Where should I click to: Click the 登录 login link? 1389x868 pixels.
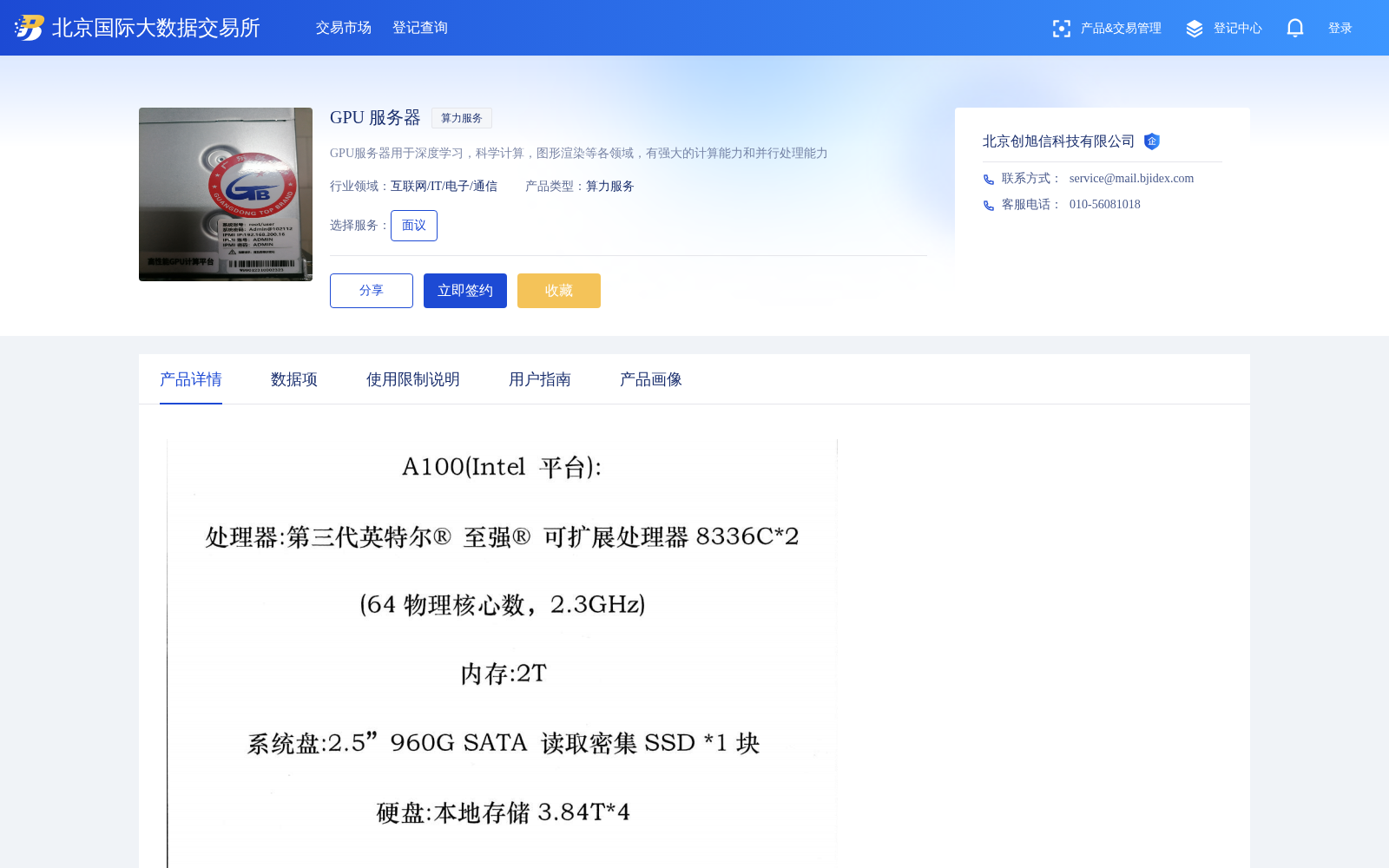[1340, 29]
